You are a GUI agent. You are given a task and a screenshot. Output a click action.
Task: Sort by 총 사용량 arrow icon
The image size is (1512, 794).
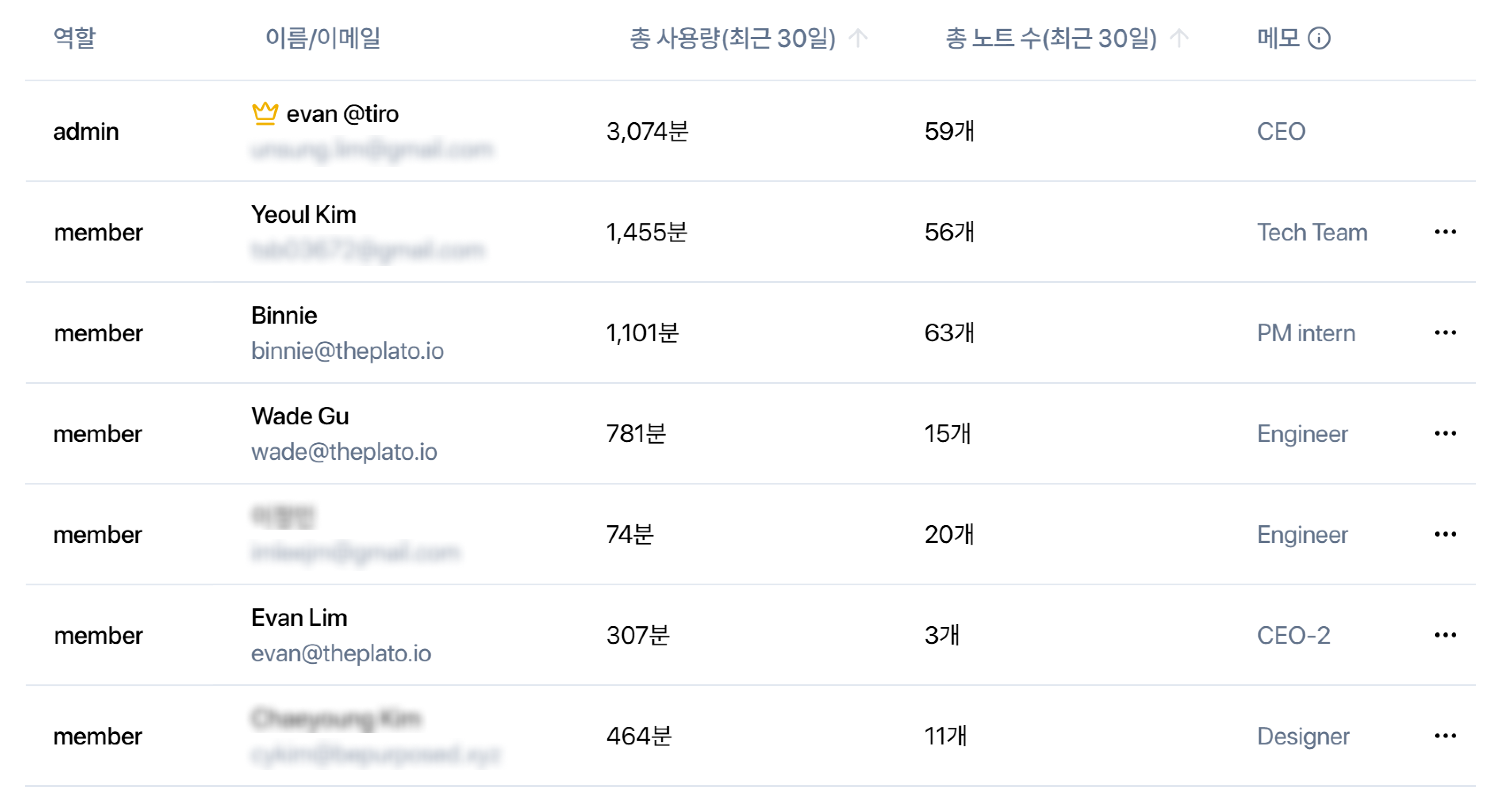tap(858, 39)
